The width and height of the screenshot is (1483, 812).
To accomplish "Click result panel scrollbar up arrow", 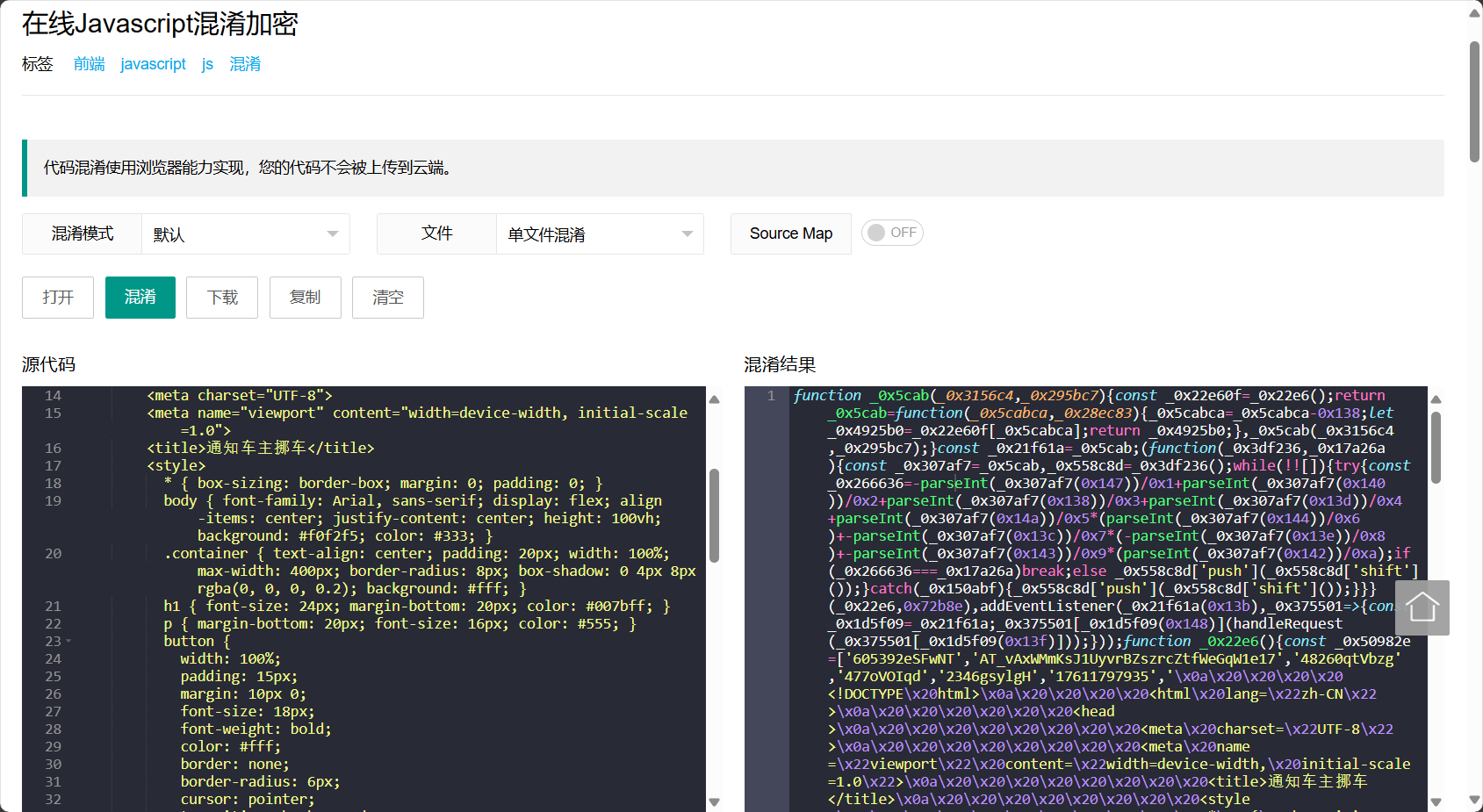I will pos(1436,399).
